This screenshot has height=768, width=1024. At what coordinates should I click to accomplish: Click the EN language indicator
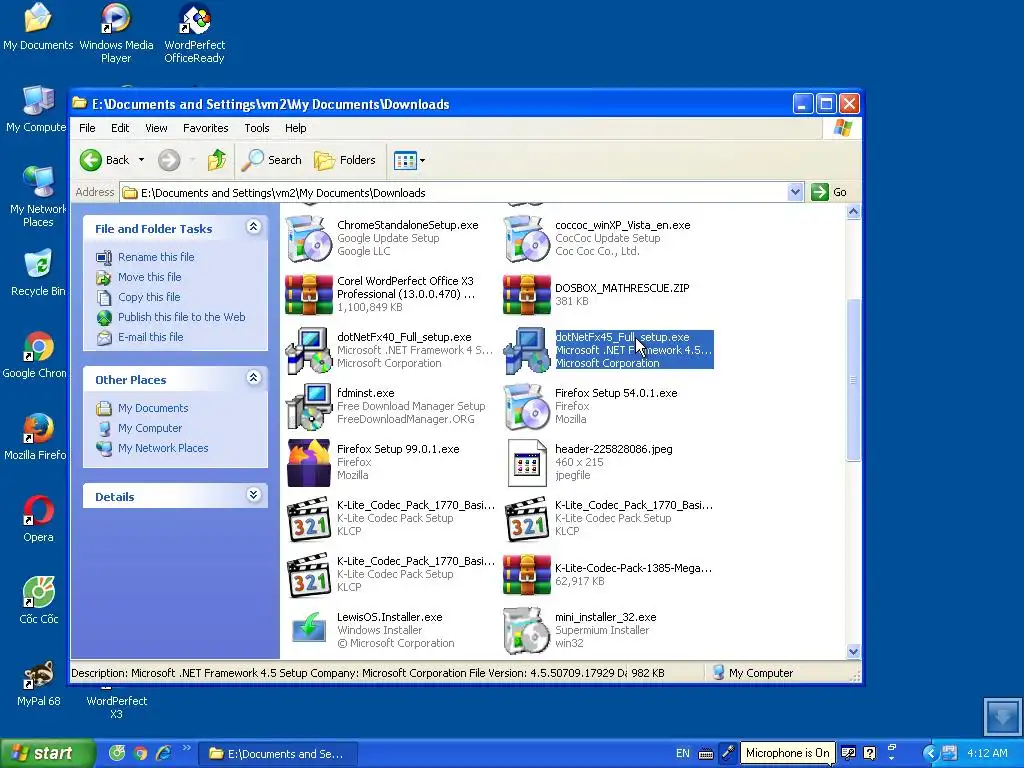coord(682,753)
